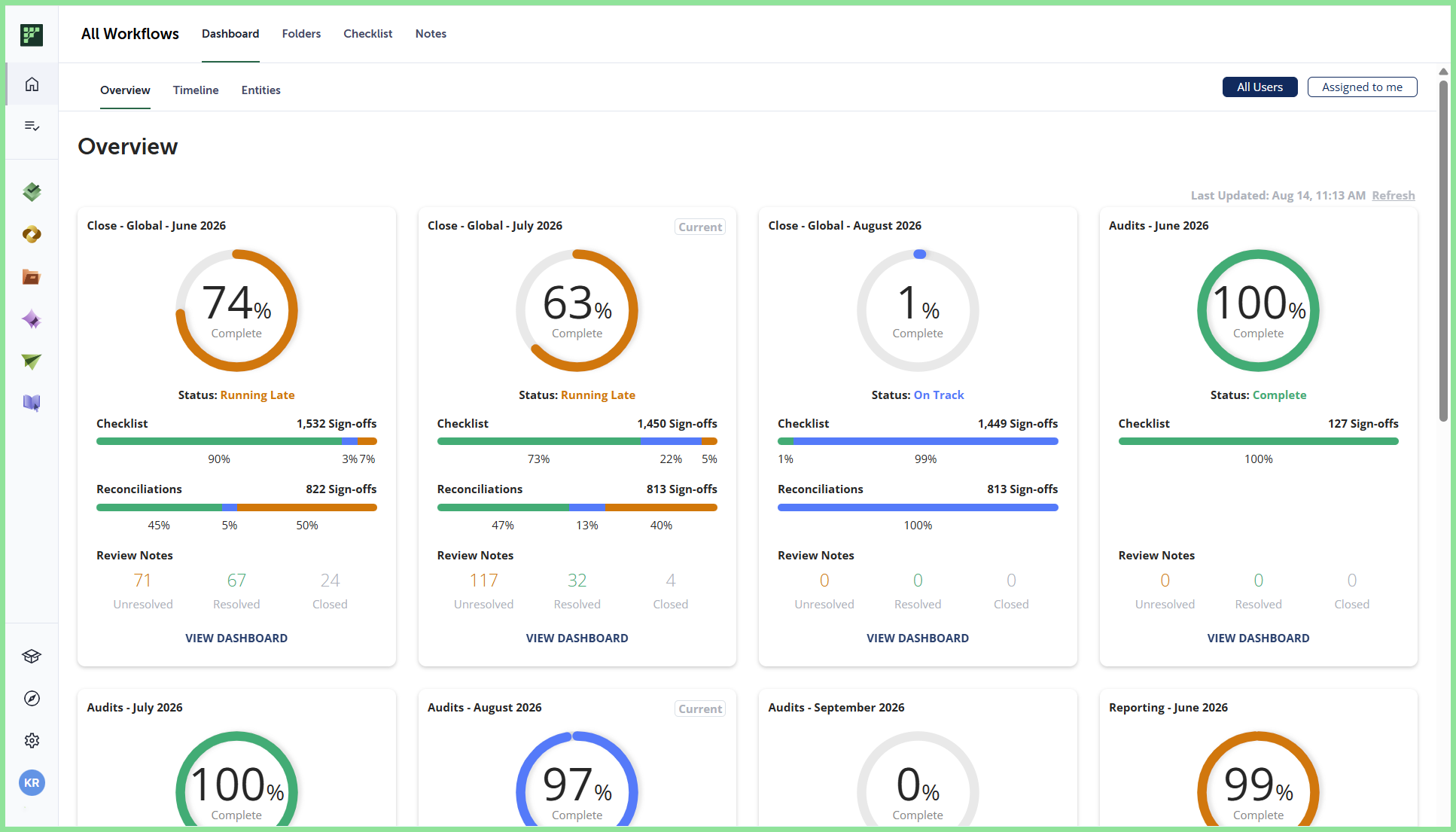This screenshot has height=832, width=1456.
Task: Click the July 2026 Close Reconciliations progress bar
Action: [577, 508]
